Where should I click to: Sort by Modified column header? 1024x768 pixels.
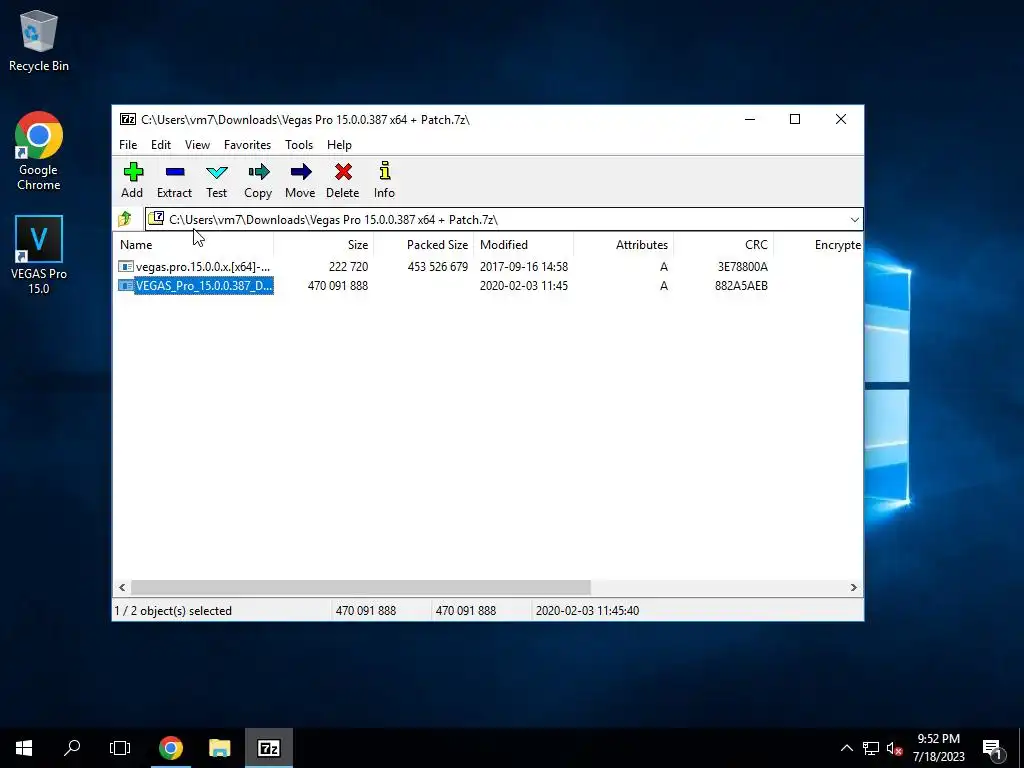coord(524,245)
